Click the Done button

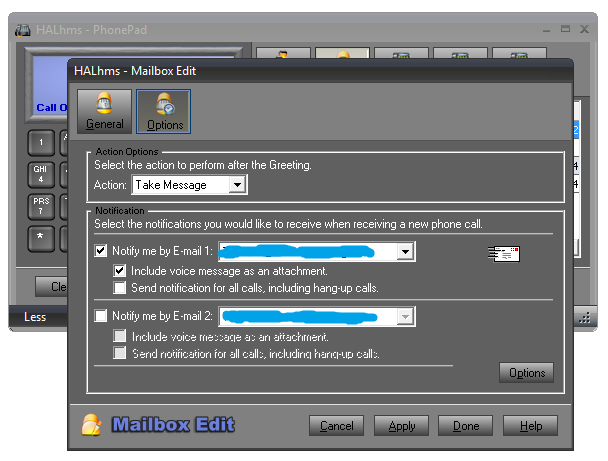pyautogui.click(x=466, y=426)
